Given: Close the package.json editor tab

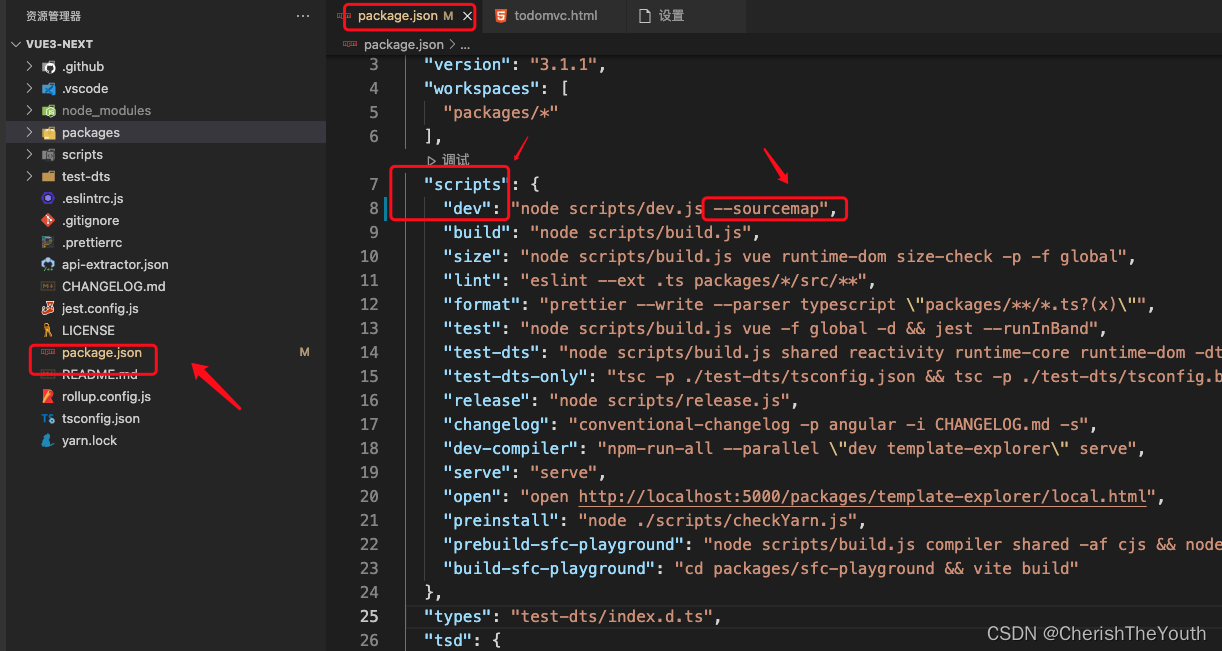Looking at the screenshot, I should [x=467, y=16].
